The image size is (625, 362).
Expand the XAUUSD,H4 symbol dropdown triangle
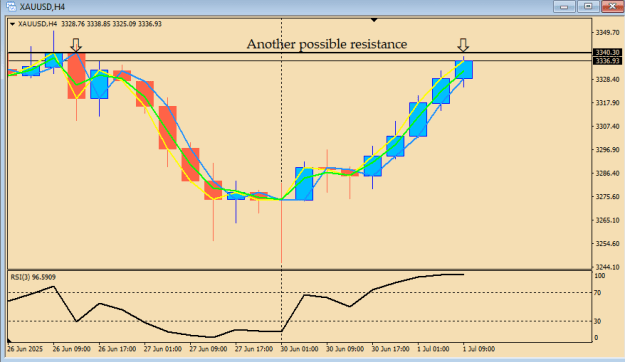click(x=12, y=24)
